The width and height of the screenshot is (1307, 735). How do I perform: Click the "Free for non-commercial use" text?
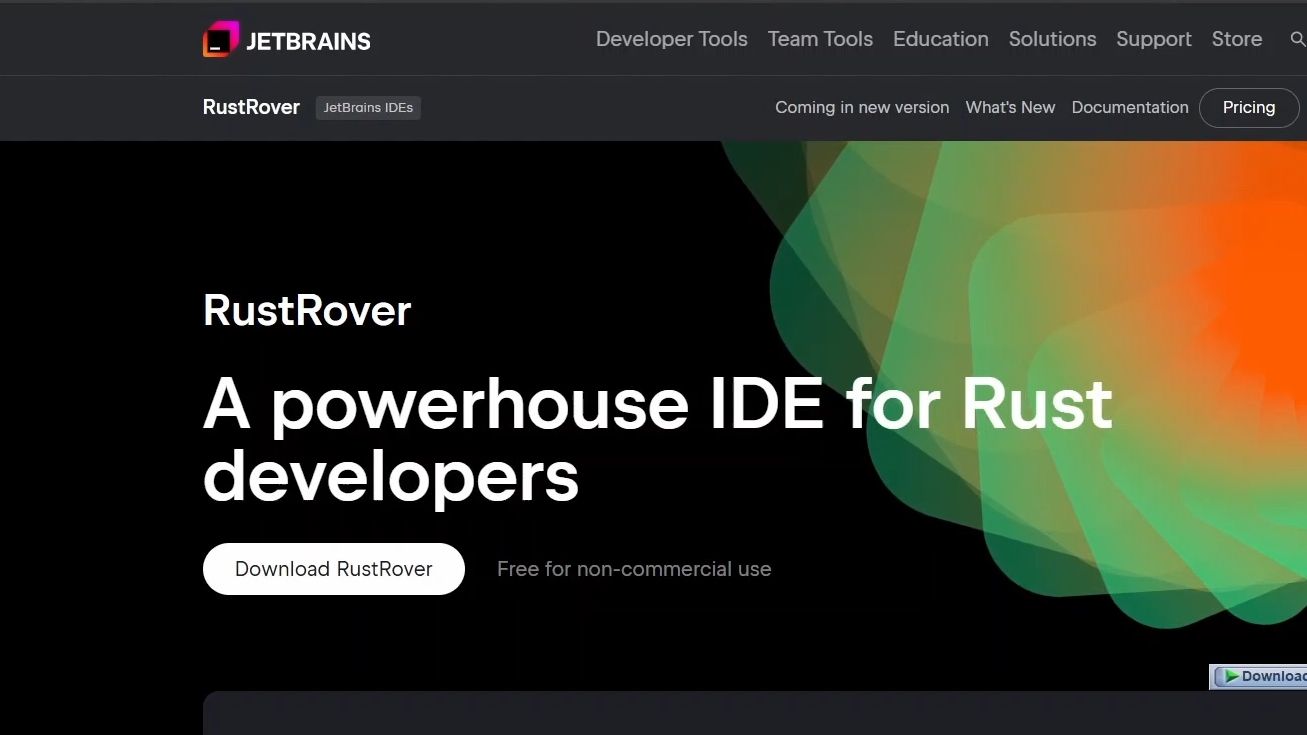634,569
